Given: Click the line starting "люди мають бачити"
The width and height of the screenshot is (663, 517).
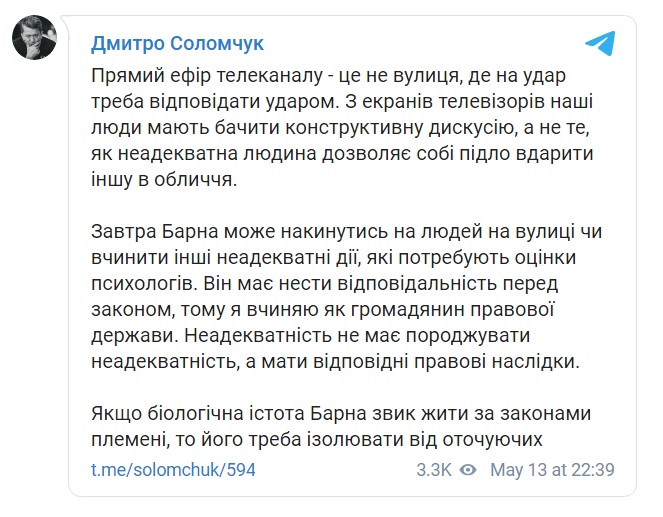Looking at the screenshot, I should click(340, 128).
